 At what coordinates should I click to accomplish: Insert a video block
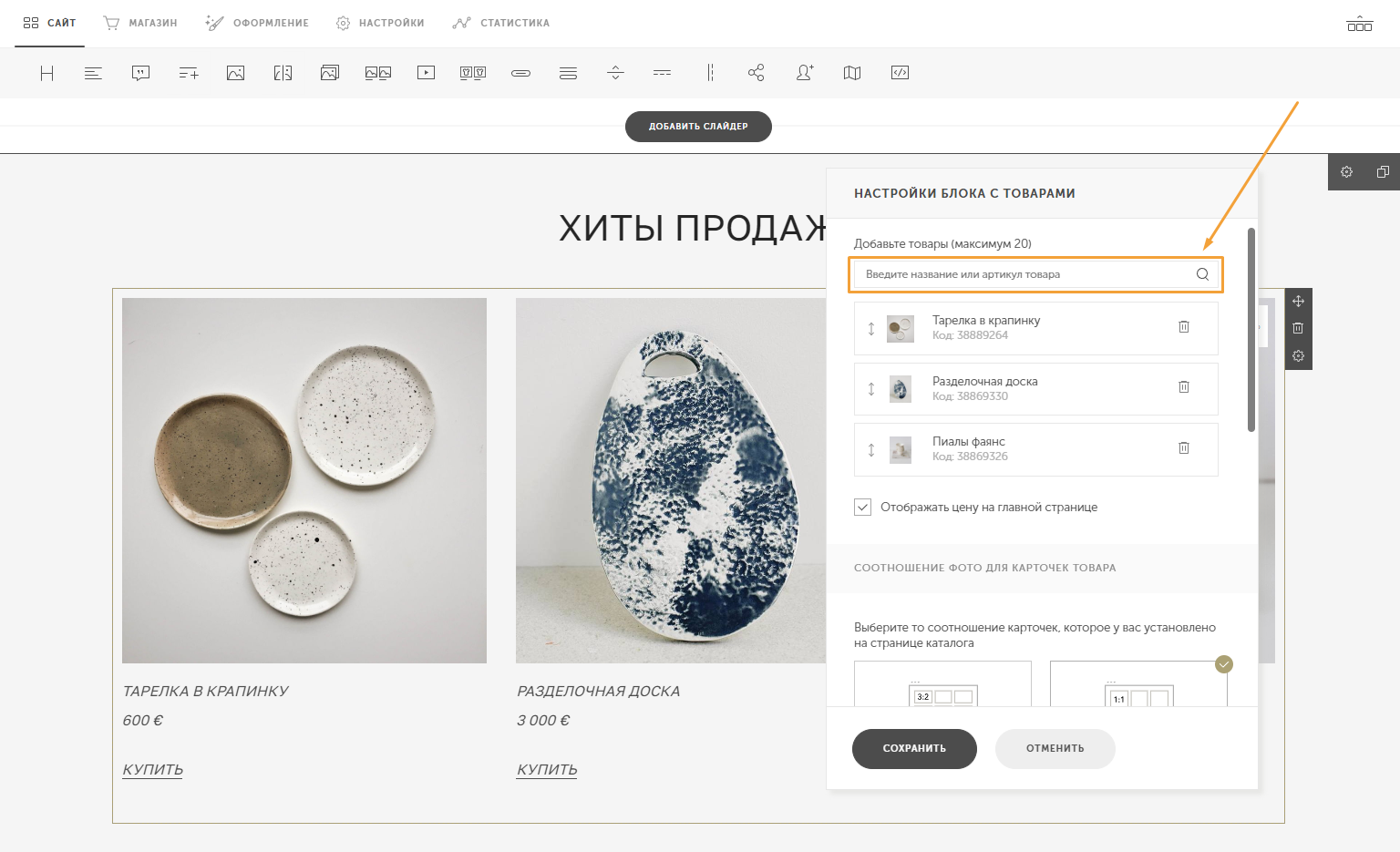click(x=426, y=73)
